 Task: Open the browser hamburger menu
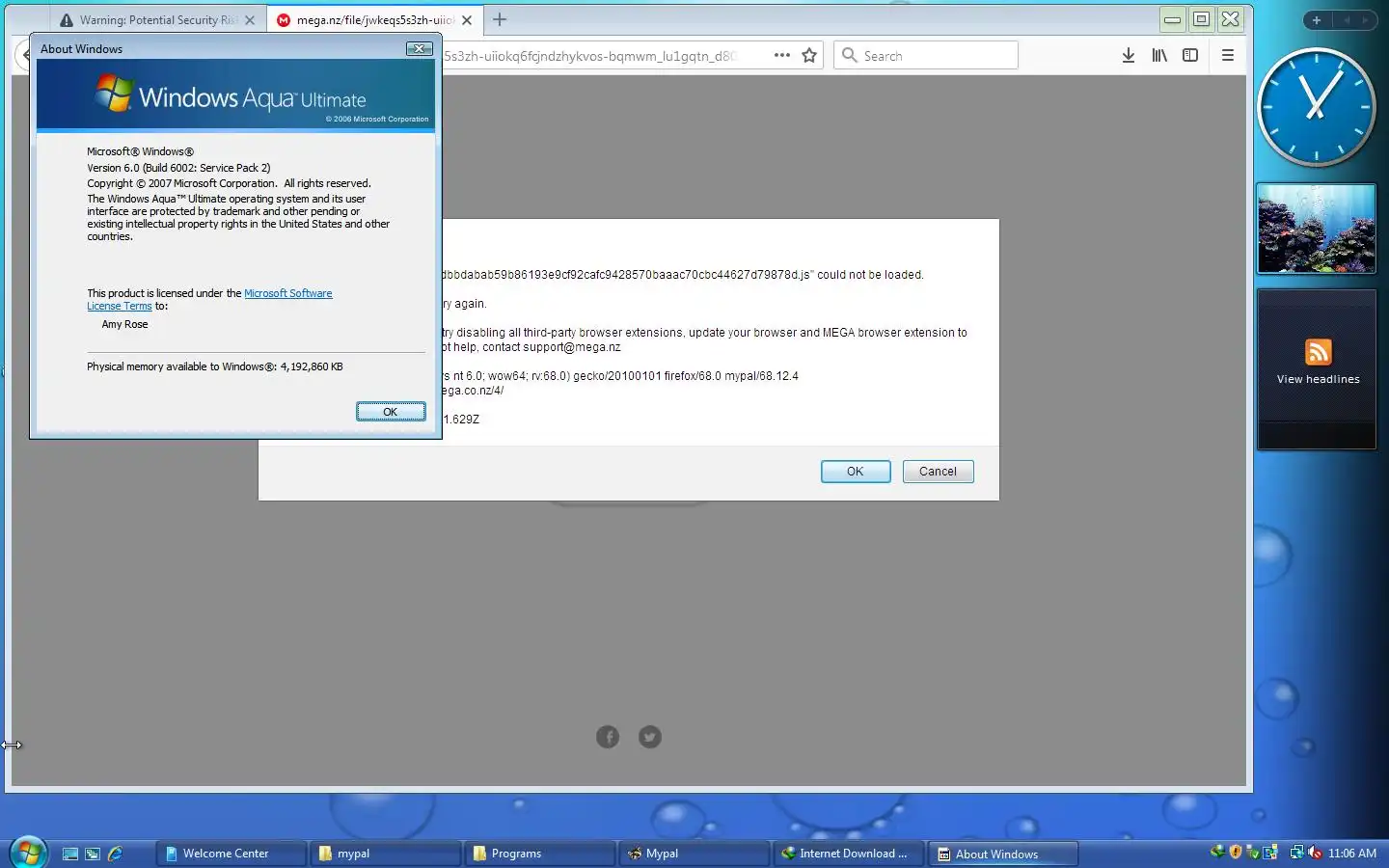(x=1228, y=55)
